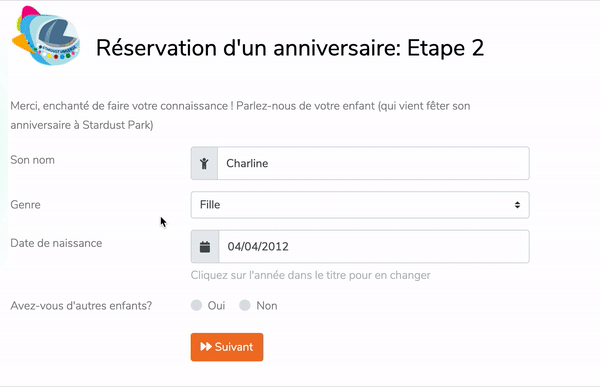Click the welcome paragraph mentioning Stardust Park
This screenshot has width=600, height=387.
pyautogui.click(x=240, y=115)
